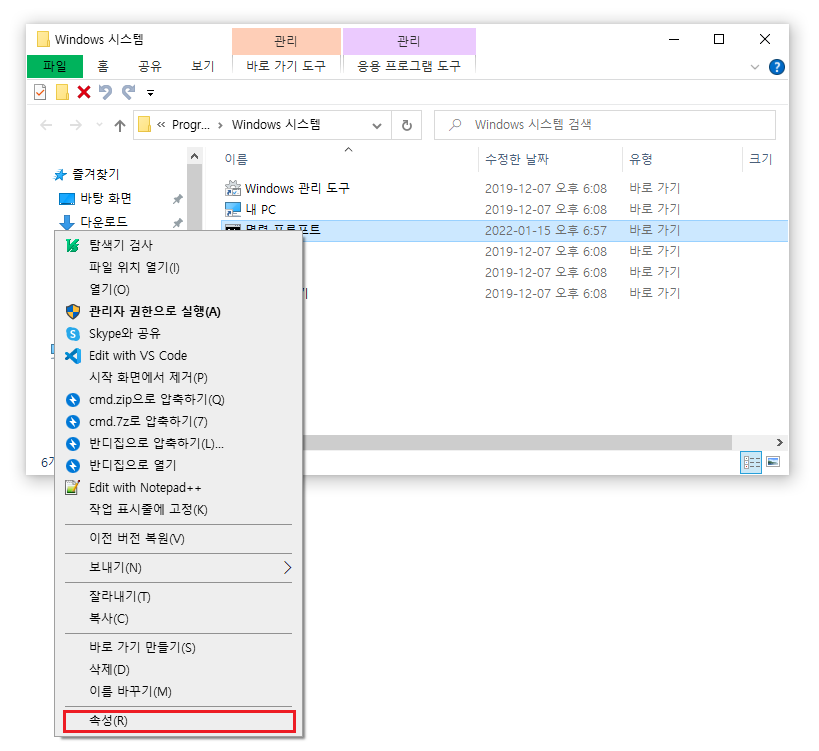Screen dimensions: 819x751
Task: Refresh the Windows 시스템 folder
Action: click(406, 125)
